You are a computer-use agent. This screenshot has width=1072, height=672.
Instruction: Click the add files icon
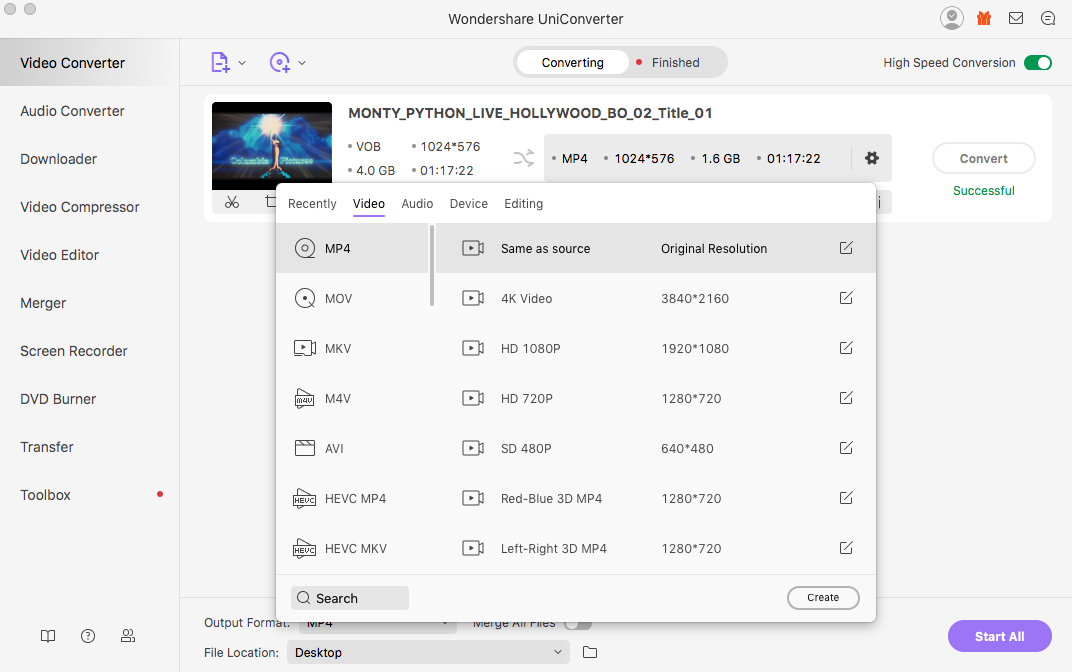[220, 63]
